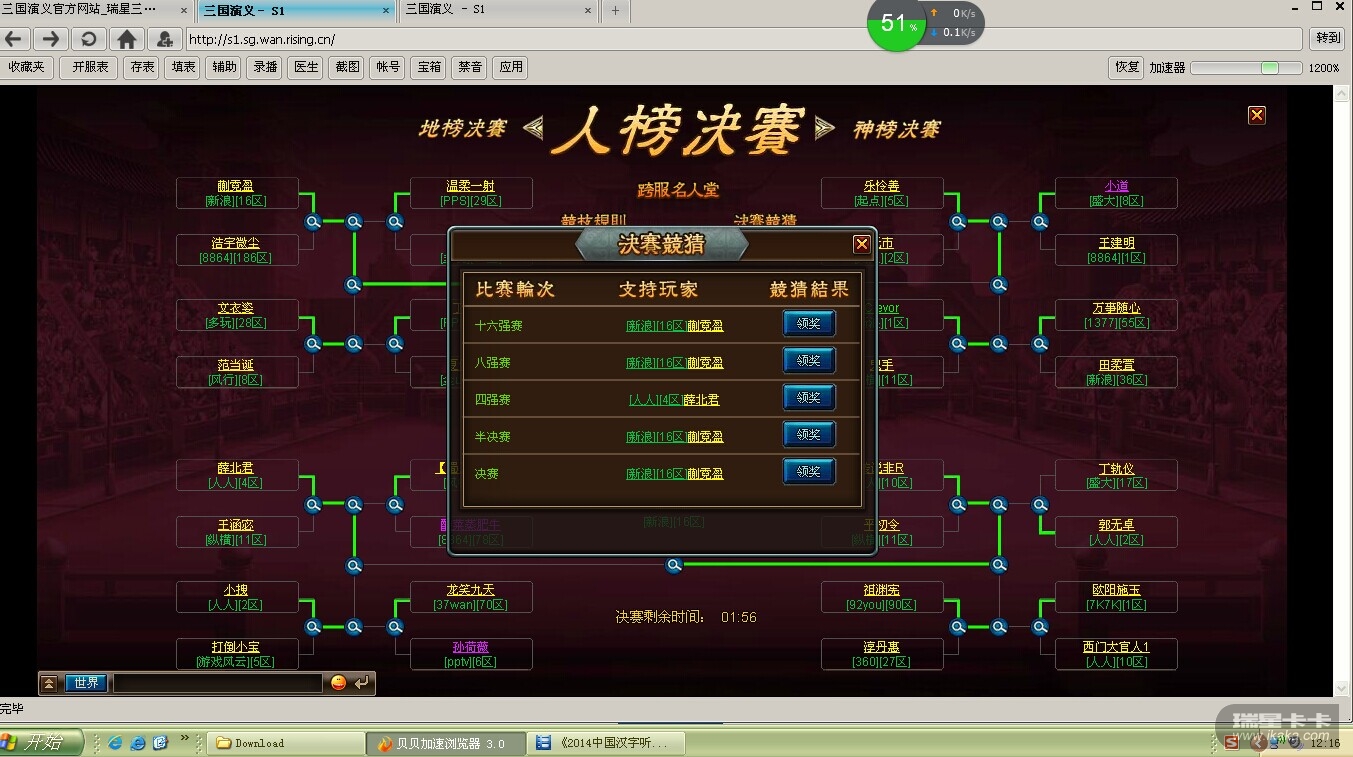Viewport: 1353px width, 757px height.
Task: Open the 开服表 server list
Action: 90,67
